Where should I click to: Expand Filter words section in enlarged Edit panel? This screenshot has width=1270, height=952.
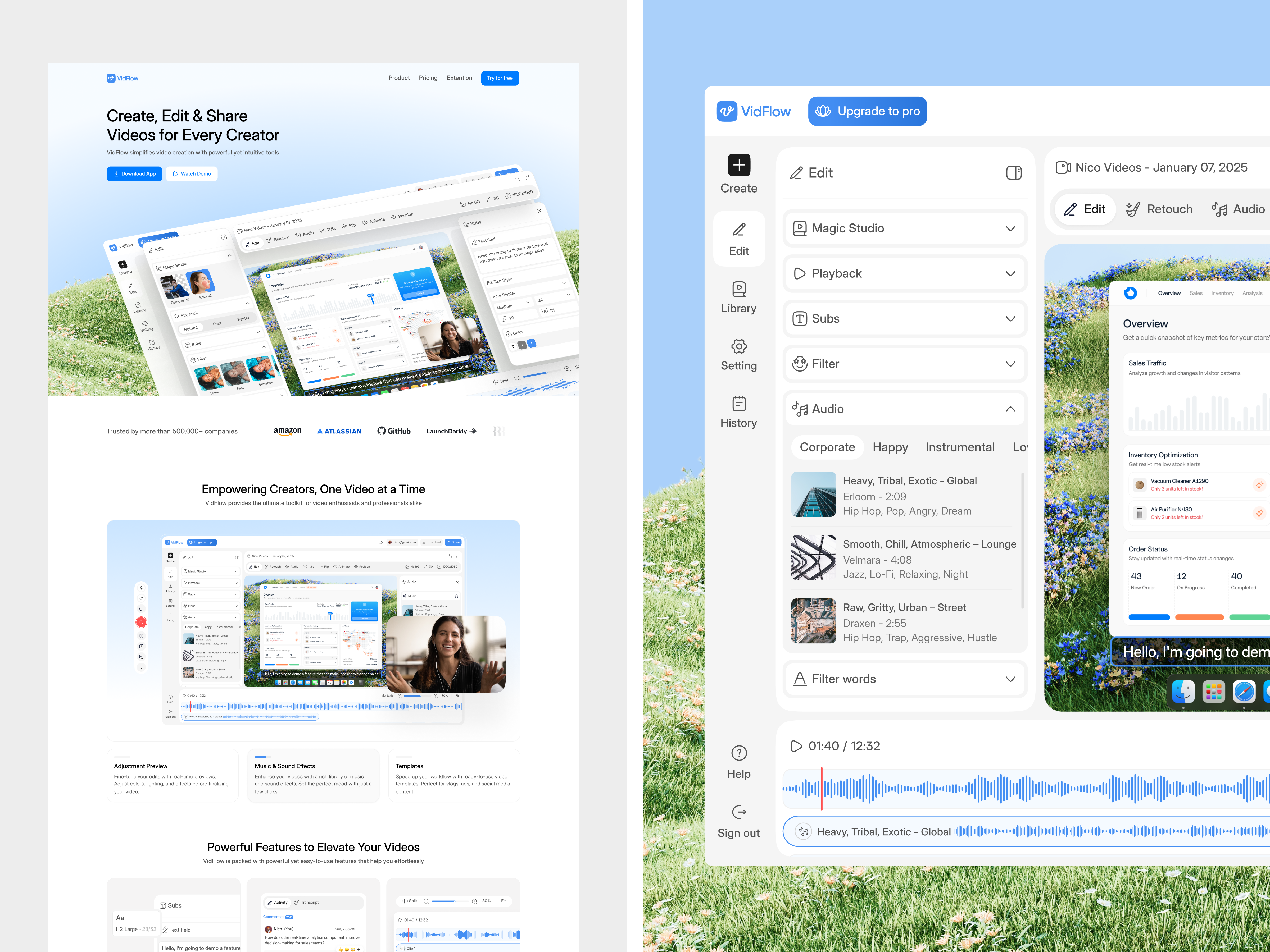point(905,679)
